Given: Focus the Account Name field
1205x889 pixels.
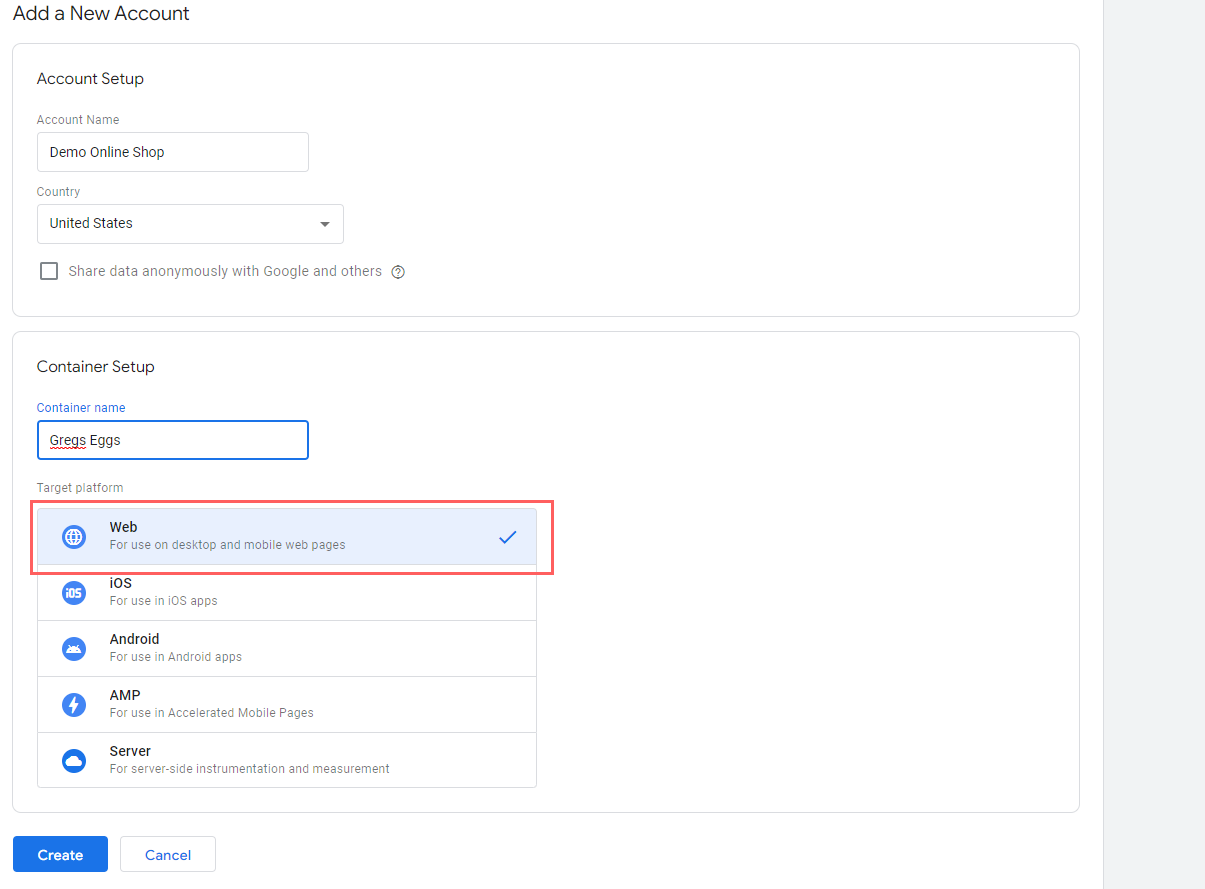Looking at the screenshot, I should tap(173, 152).
